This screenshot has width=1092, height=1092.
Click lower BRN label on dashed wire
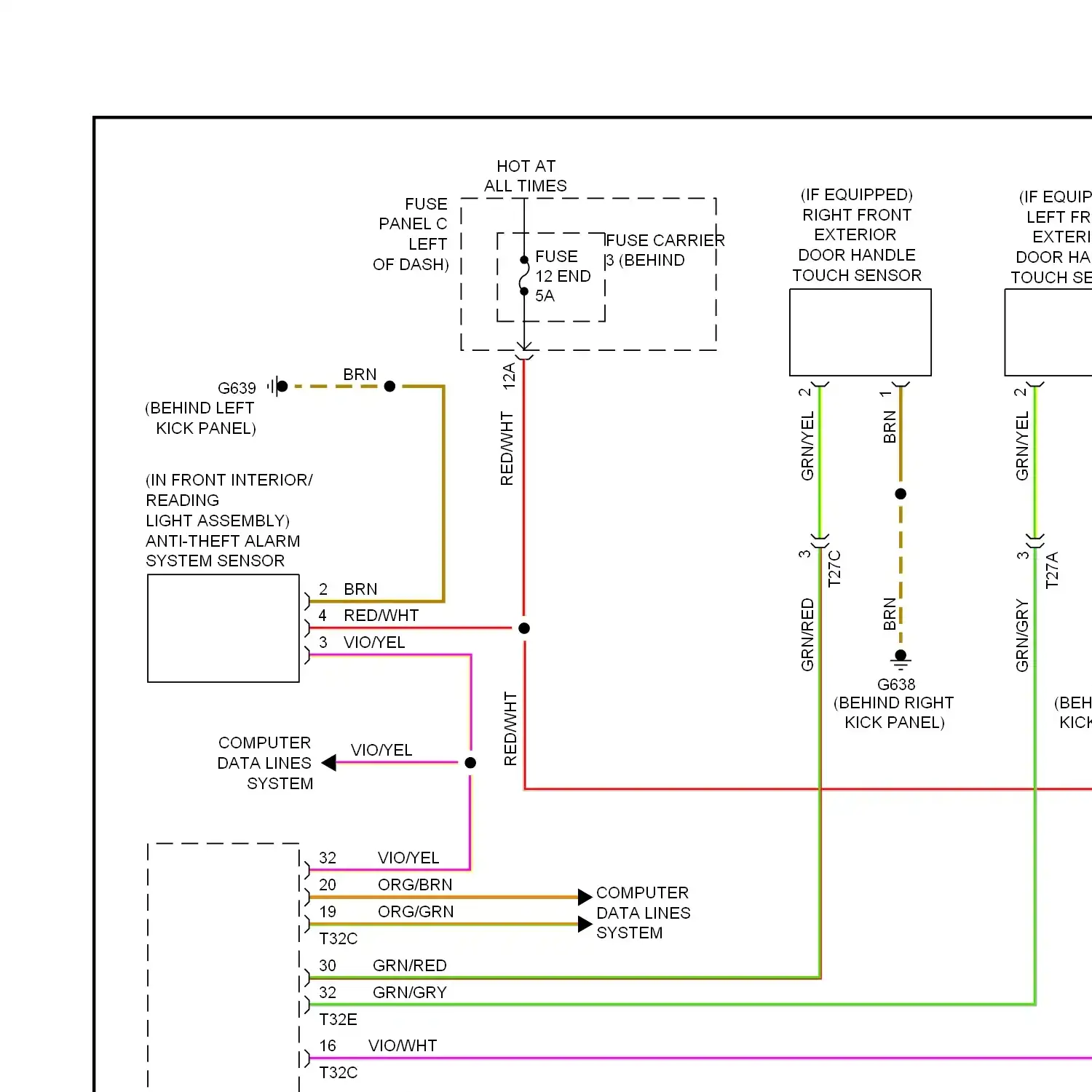(890, 614)
